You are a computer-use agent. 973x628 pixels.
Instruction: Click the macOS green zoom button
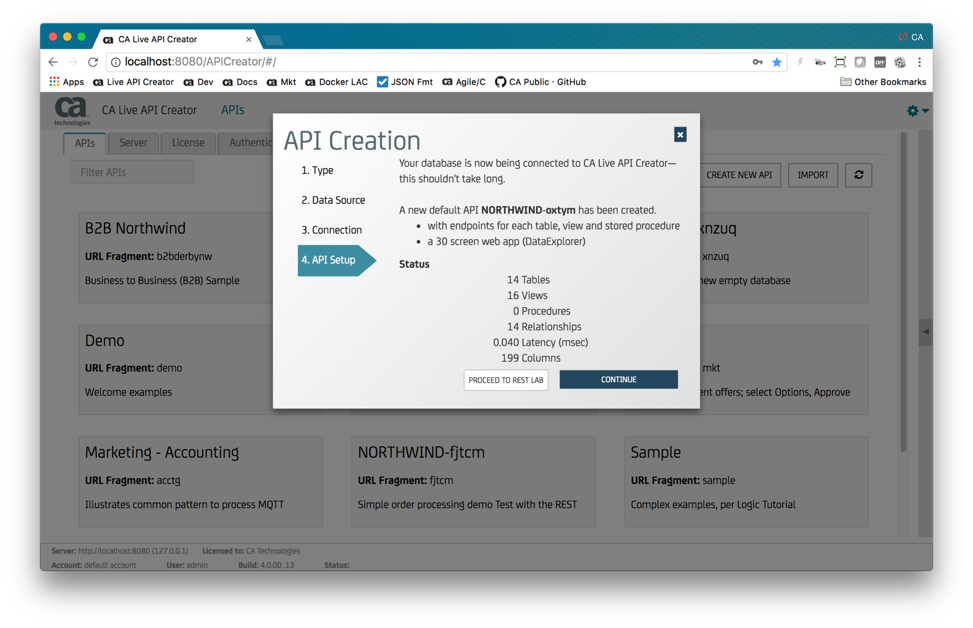(x=81, y=37)
